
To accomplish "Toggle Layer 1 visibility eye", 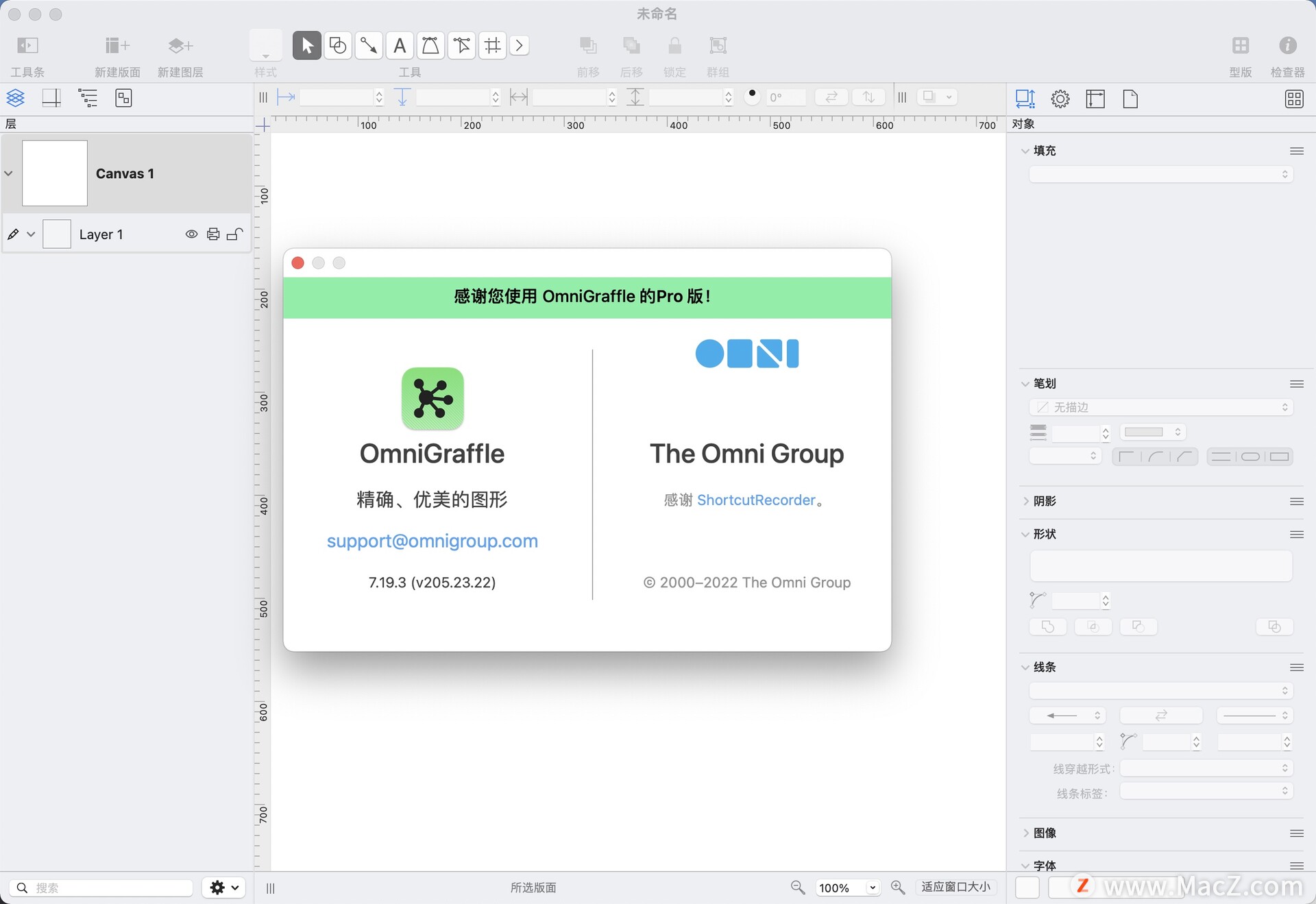I will click(x=192, y=234).
